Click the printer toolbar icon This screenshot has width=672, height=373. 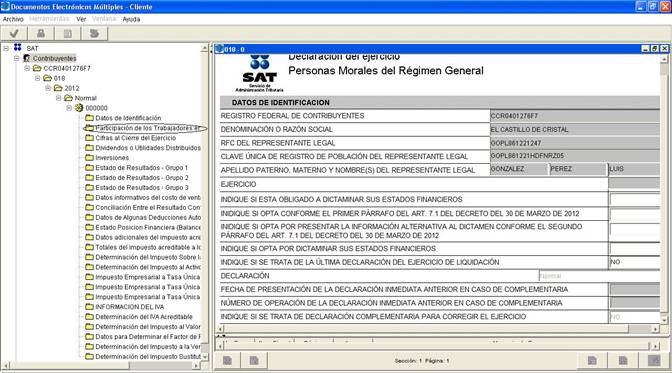point(41,33)
